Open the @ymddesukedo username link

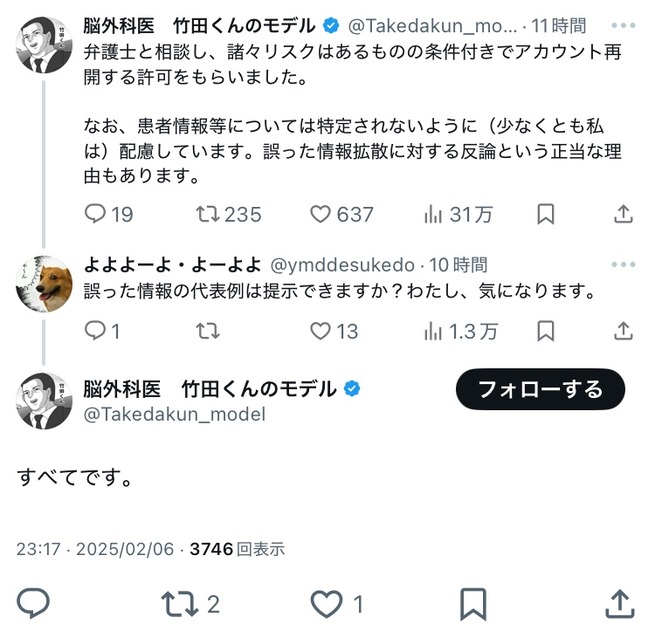pyautogui.click(x=343, y=265)
